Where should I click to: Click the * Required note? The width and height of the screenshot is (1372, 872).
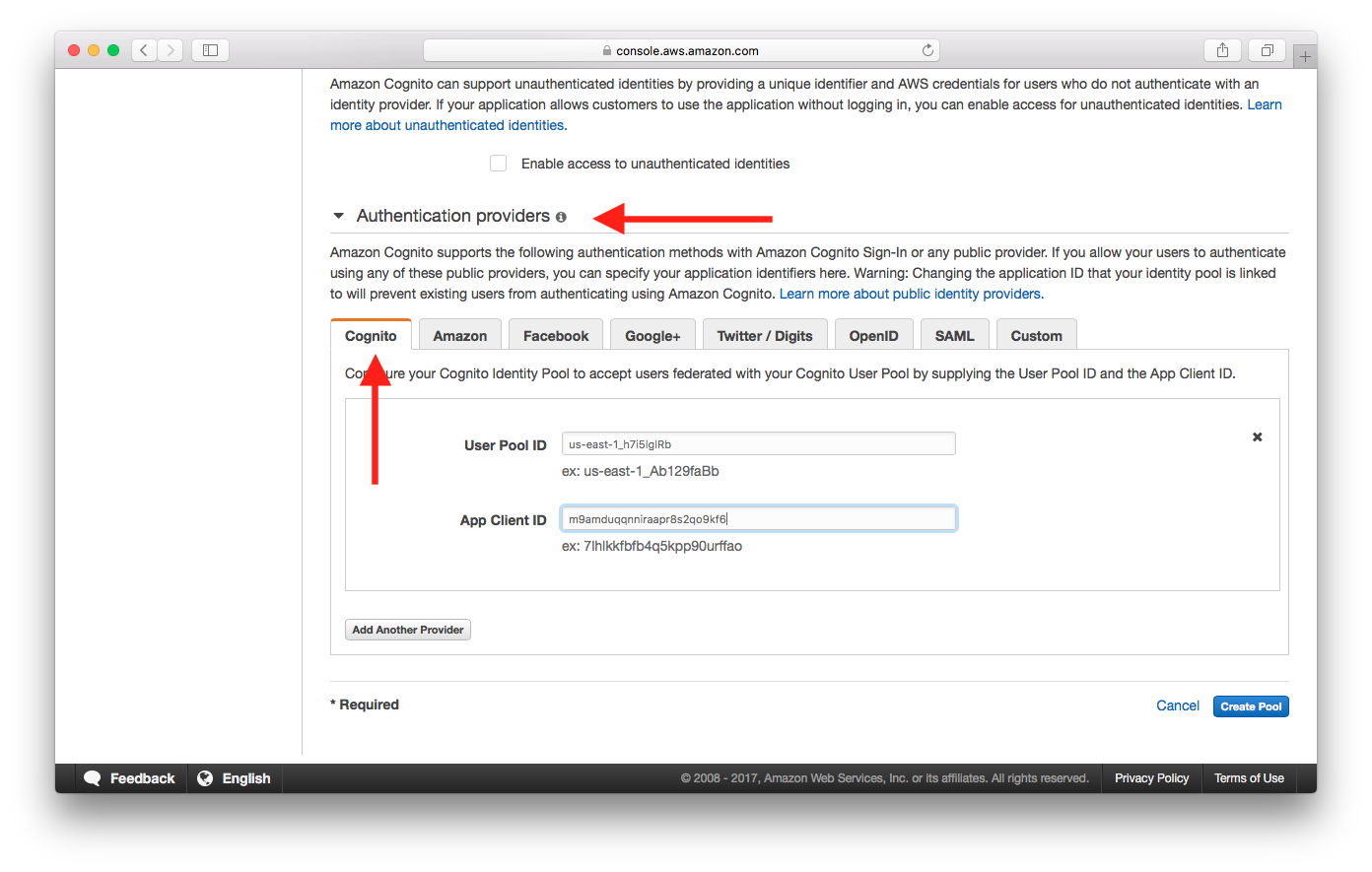365,704
